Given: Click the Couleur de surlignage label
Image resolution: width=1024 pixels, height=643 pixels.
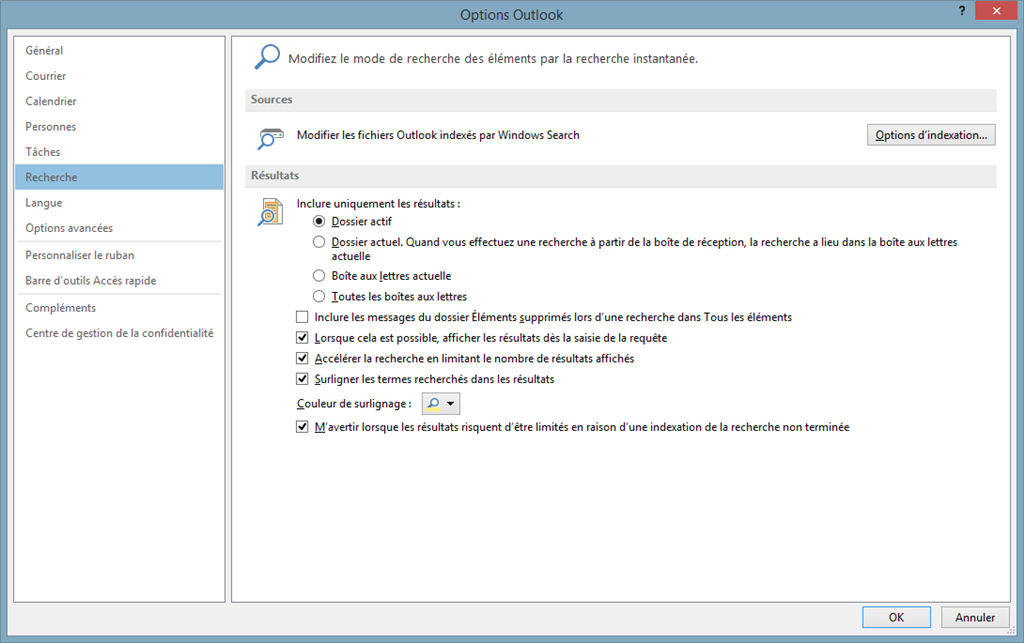Looking at the screenshot, I should 354,403.
